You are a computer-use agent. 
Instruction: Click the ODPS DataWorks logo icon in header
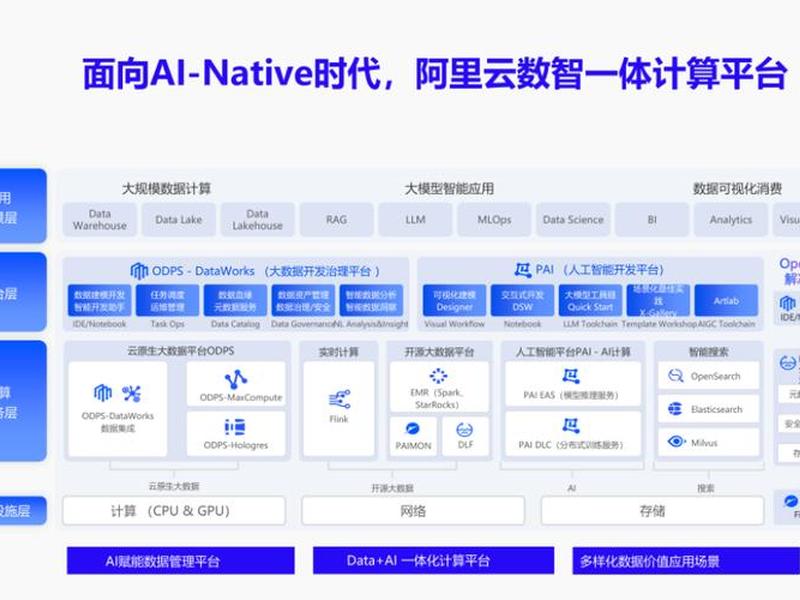coord(139,271)
